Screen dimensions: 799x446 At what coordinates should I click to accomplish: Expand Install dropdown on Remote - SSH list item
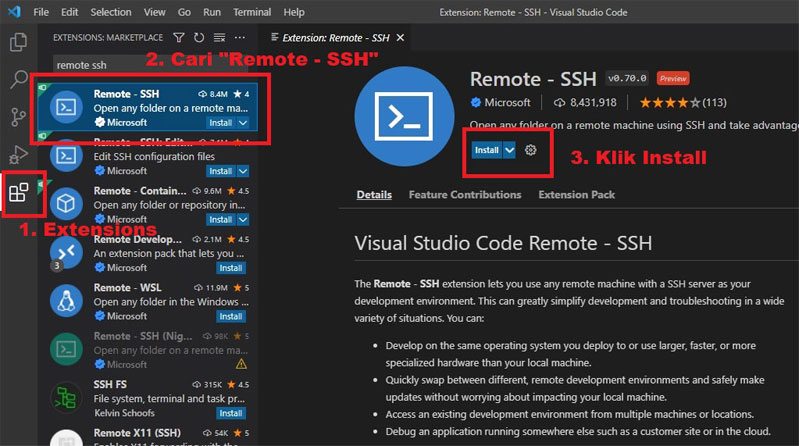point(243,122)
